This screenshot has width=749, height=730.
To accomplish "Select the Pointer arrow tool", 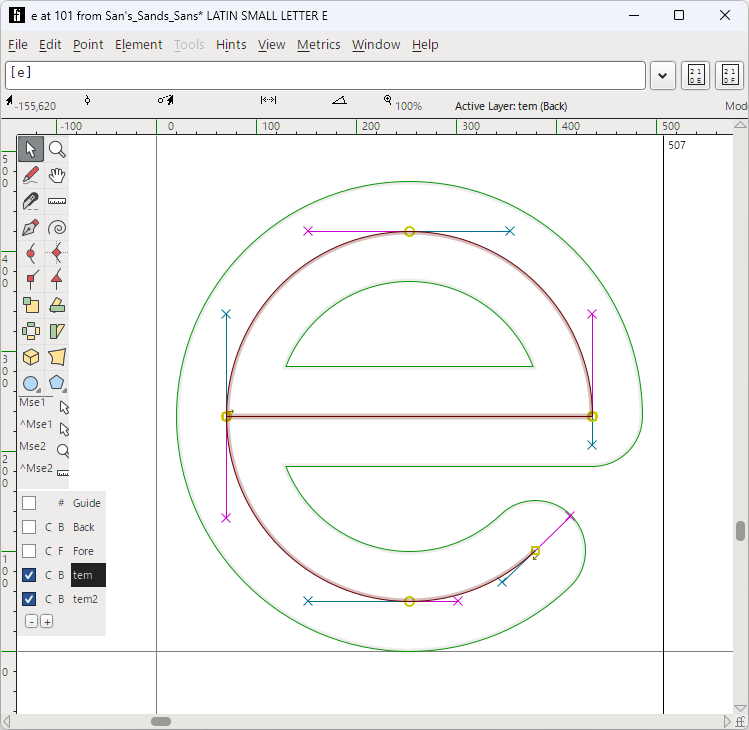I will tap(31, 150).
